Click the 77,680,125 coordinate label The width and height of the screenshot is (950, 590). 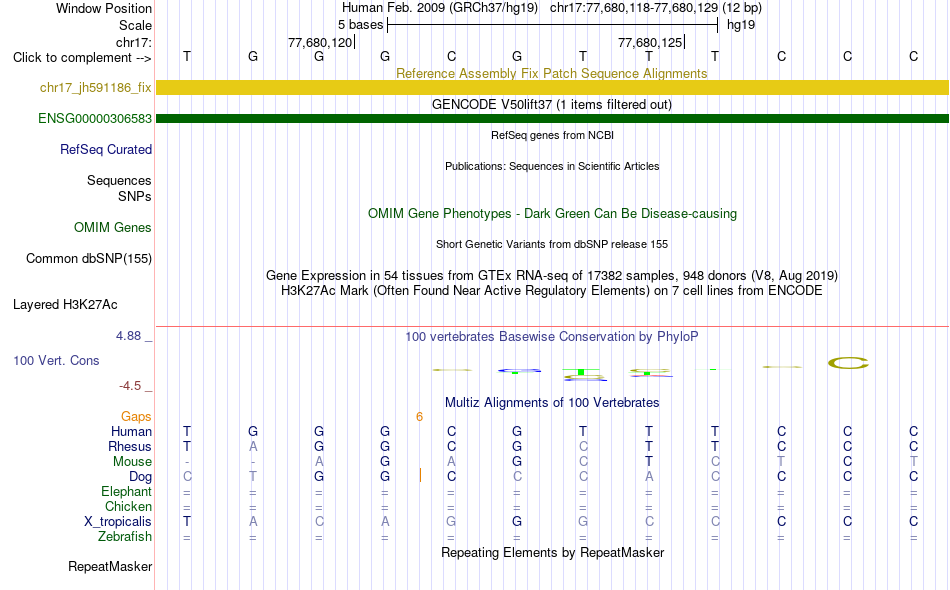(650, 42)
